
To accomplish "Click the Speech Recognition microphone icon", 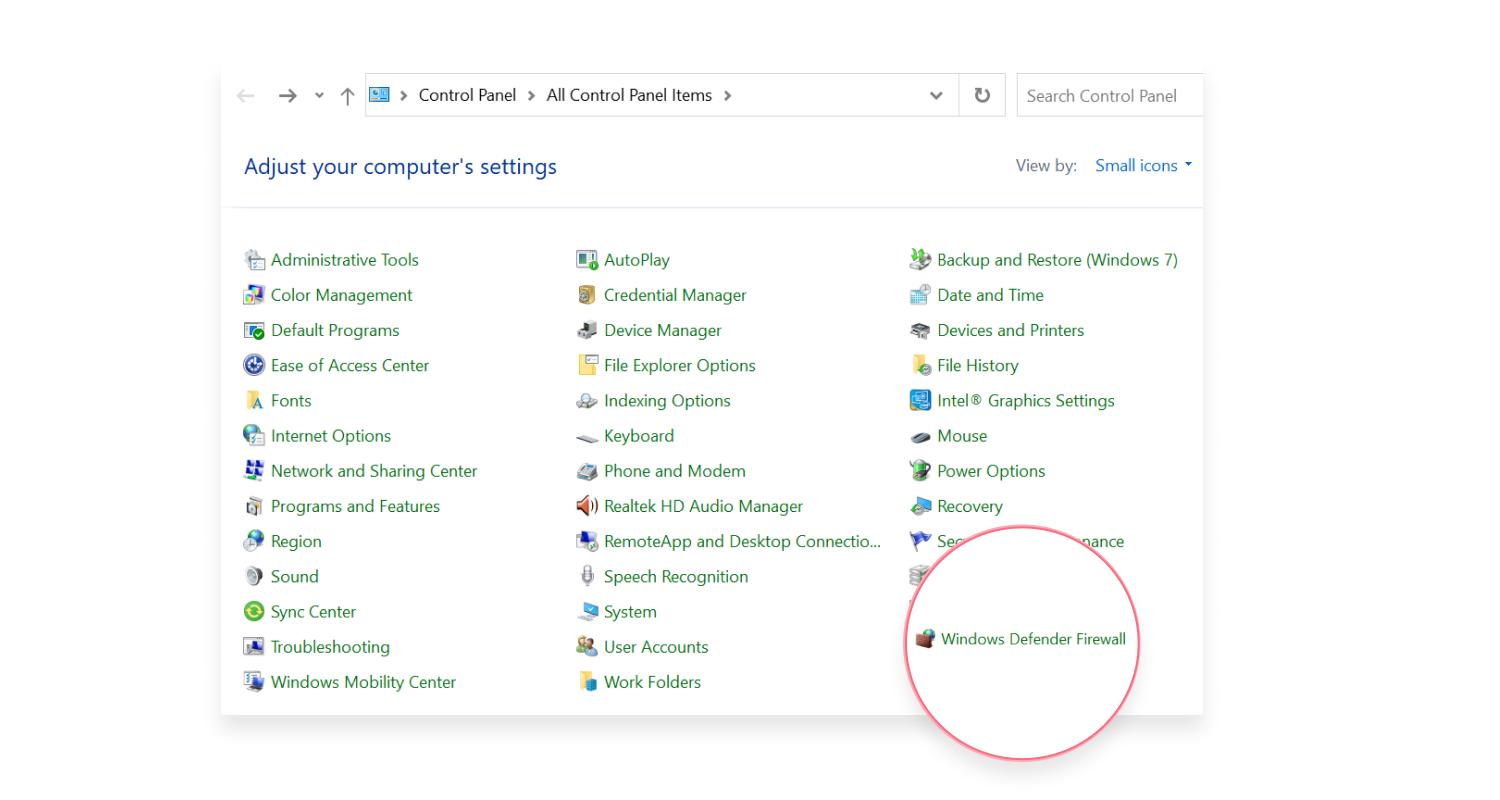I will click(x=587, y=576).
